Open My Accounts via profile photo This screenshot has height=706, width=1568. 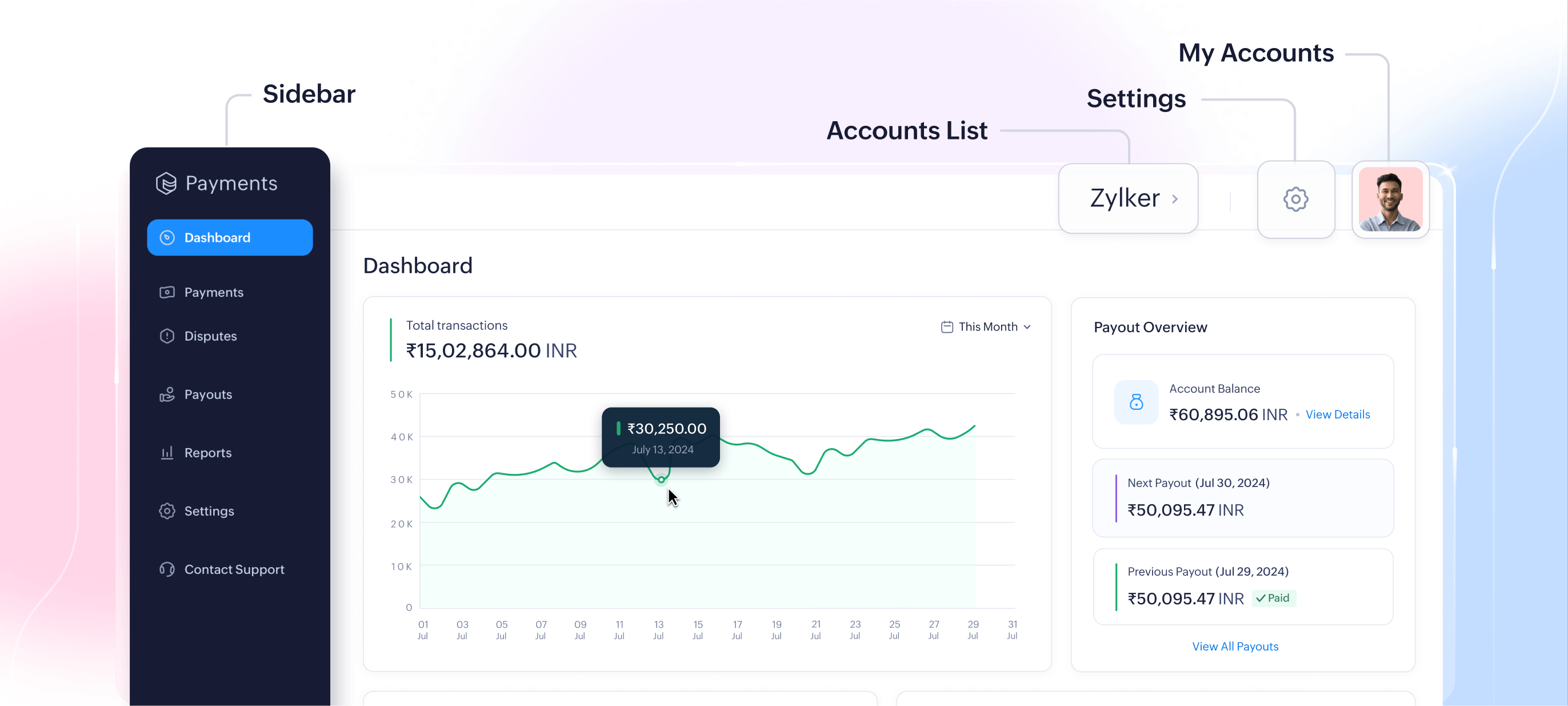point(1390,200)
